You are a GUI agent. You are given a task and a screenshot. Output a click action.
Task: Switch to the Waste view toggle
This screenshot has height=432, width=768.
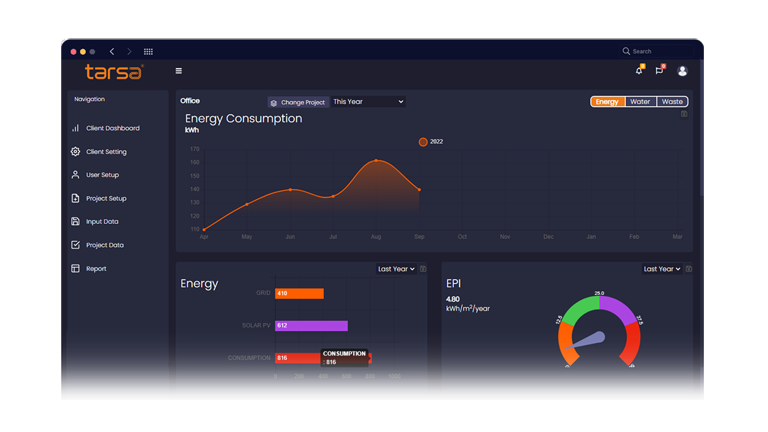click(x=672, y=102)
